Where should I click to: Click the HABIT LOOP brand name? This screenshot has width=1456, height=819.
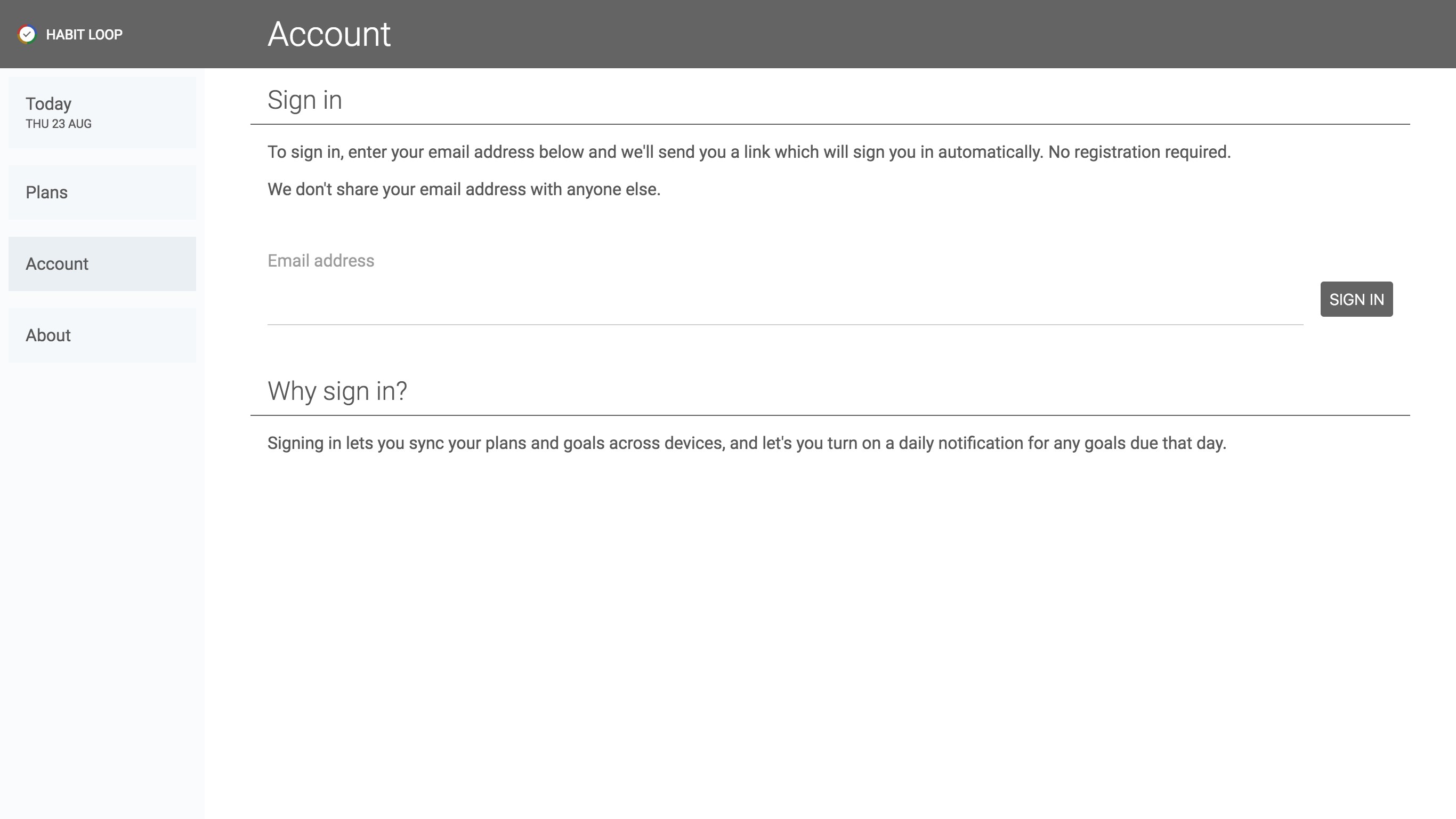[84, 35]
